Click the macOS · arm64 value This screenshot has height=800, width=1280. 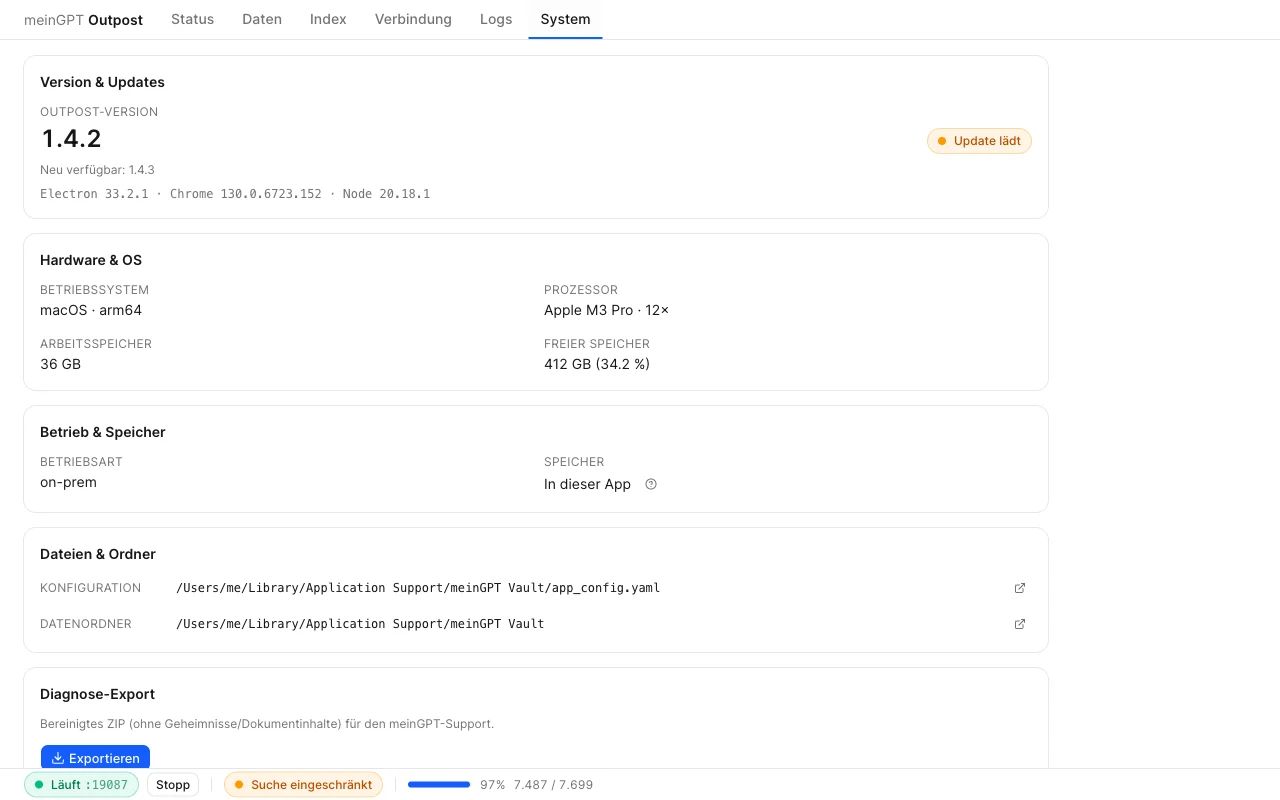coord(91,310)
